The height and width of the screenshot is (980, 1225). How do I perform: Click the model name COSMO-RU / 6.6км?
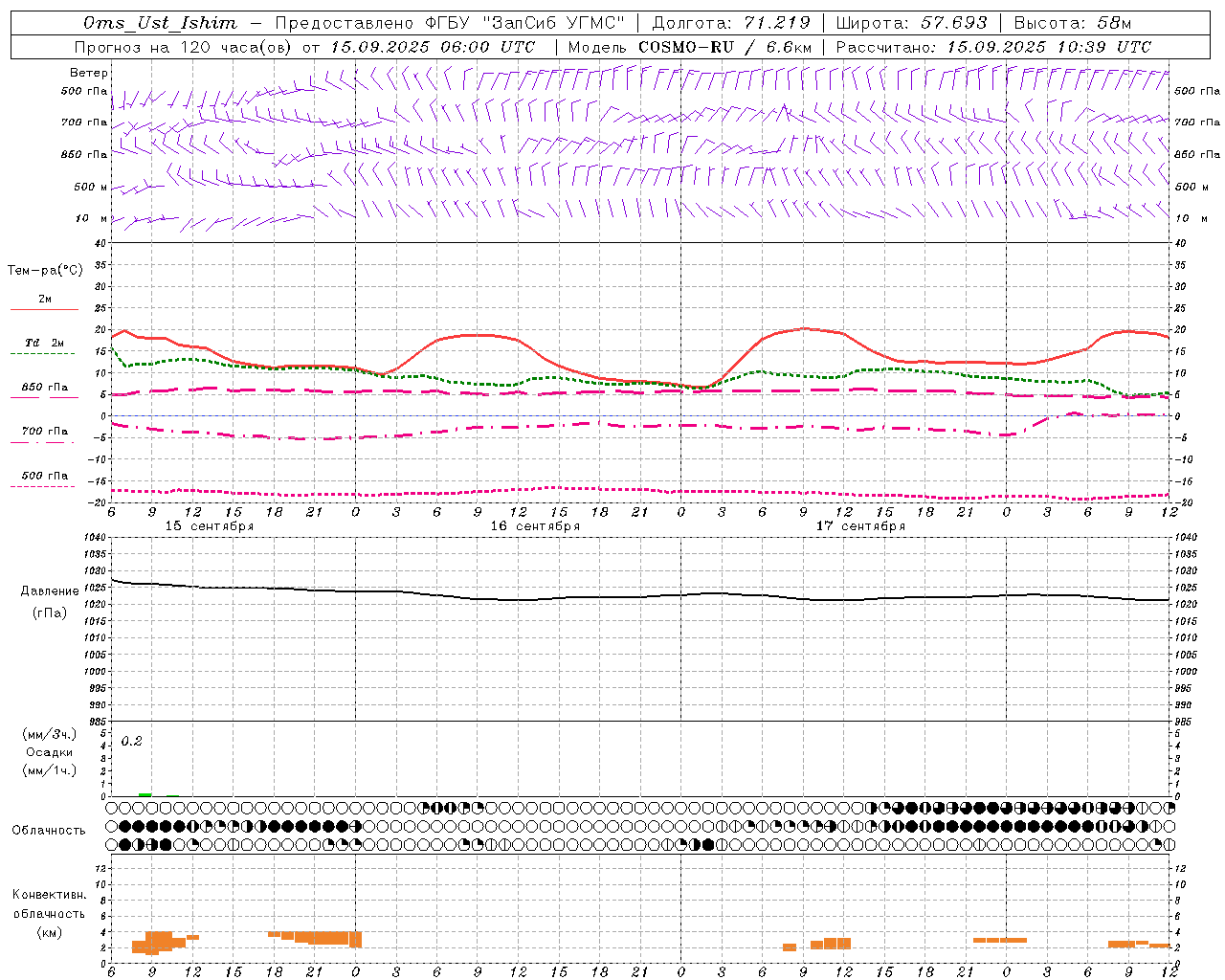point(724,47)
